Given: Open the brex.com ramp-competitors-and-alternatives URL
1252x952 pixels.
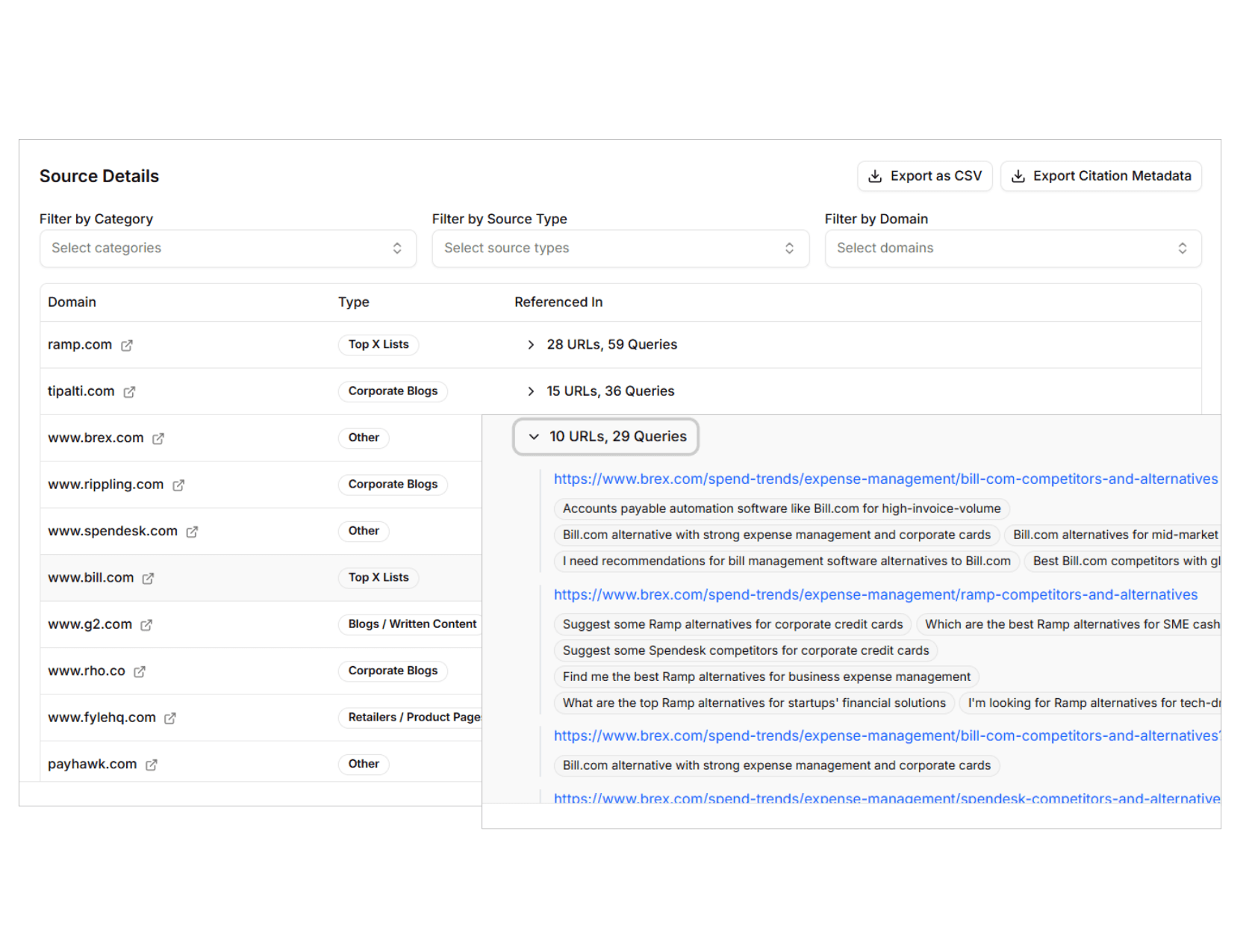Looking at the screenshot, I should 875,595.
